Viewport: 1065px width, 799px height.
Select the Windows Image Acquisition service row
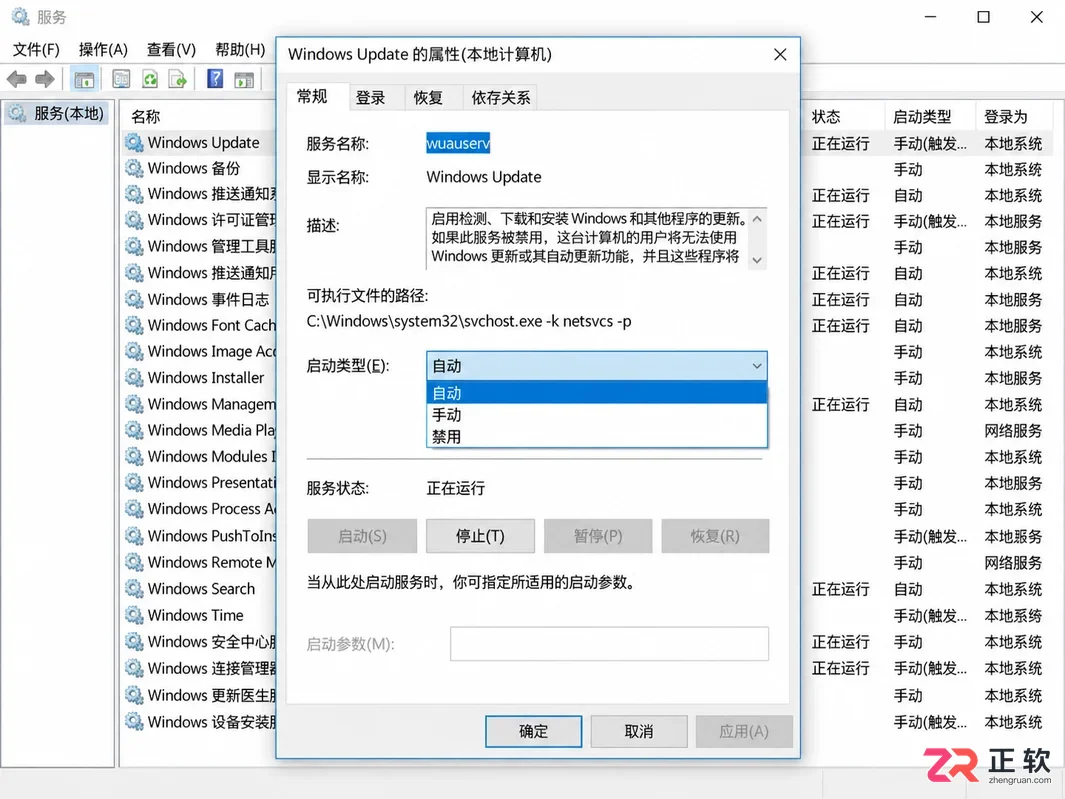(200, 351)
